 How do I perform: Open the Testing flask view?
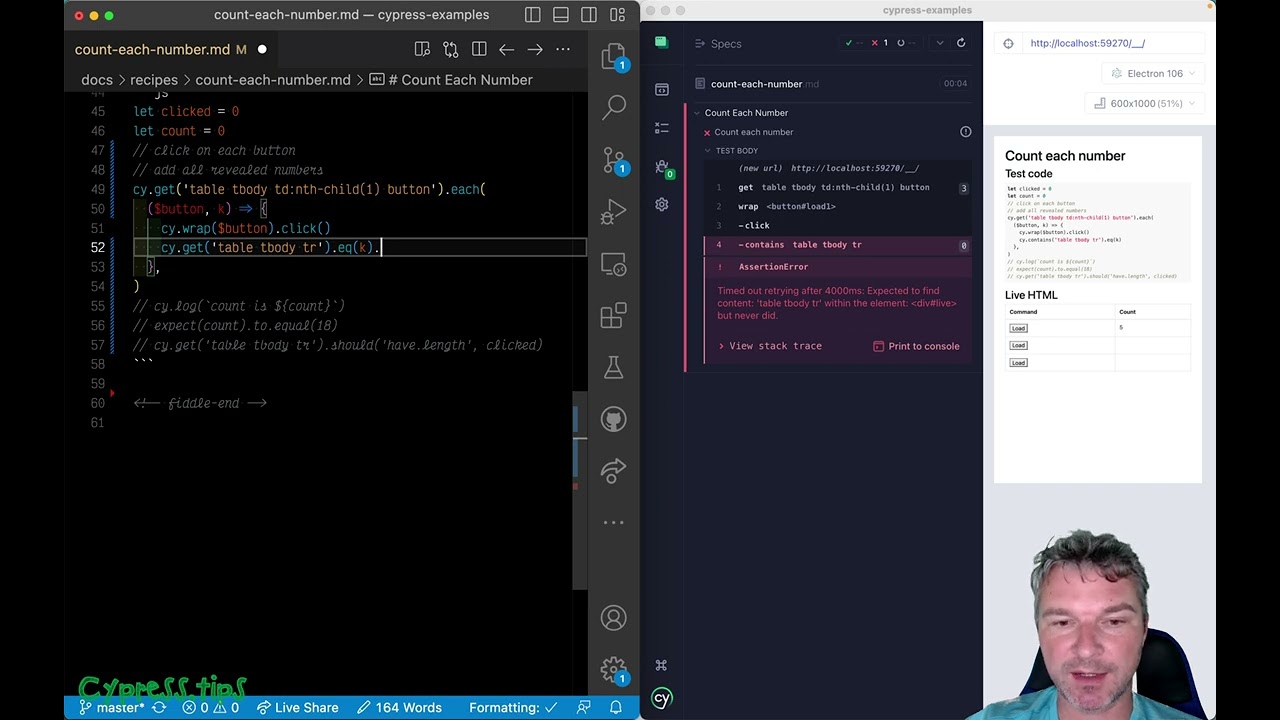(x=614, y=368)
